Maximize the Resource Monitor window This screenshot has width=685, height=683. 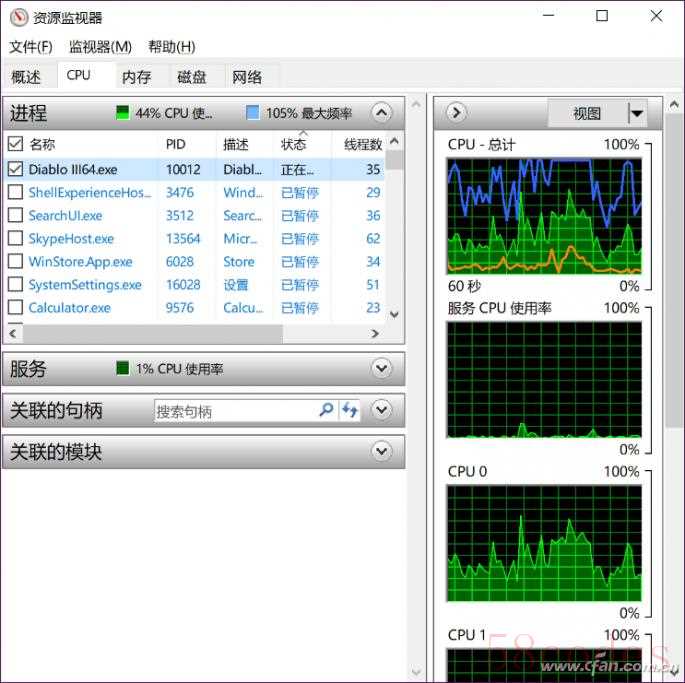[x=602, y=16]
